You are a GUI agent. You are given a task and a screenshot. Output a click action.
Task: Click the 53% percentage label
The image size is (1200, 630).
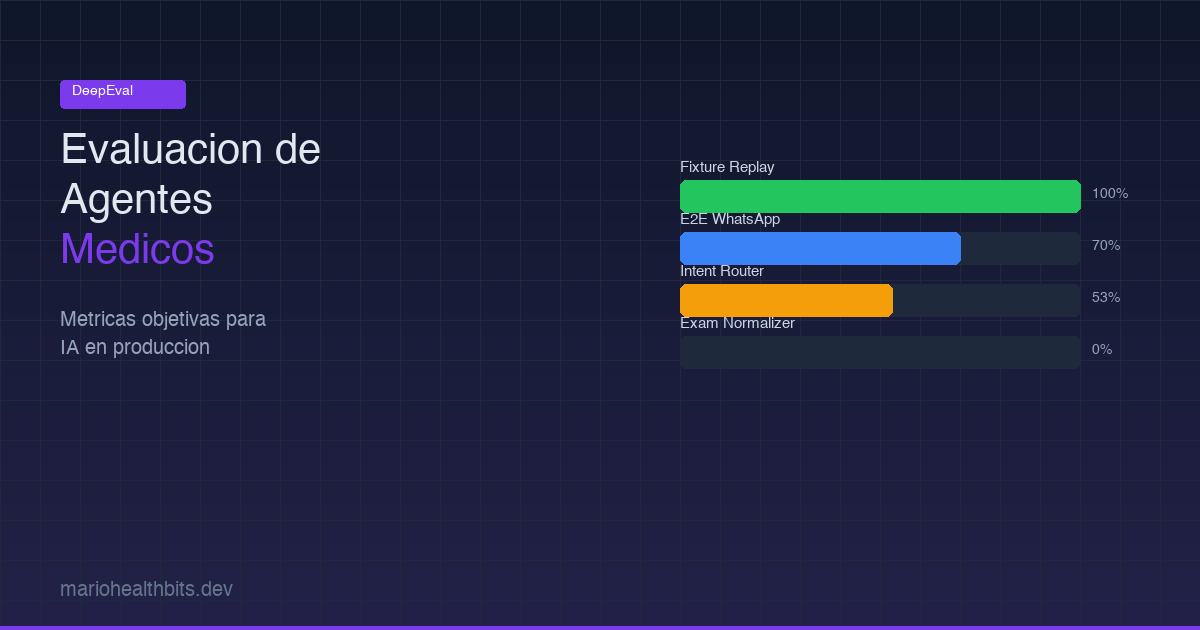click(x=1106, y=297)
